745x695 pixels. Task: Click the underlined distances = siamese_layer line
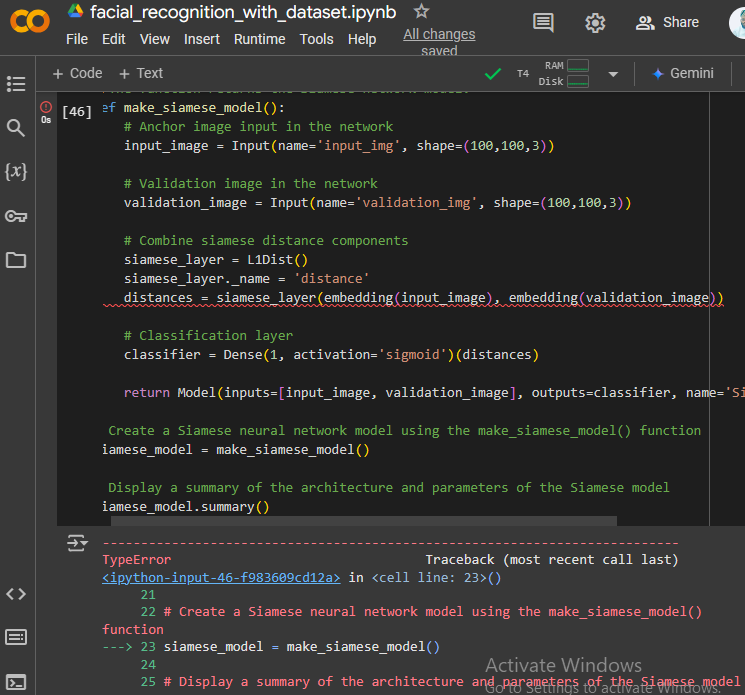(423, 297)
